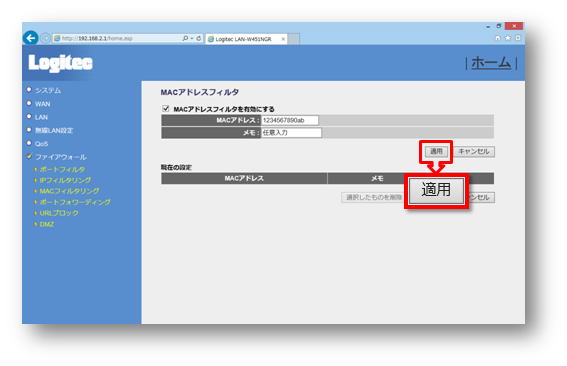Image resolution: width=567 pixels, height=366 pixels.
Task: Open browser tools gear icon
Action: tap(518, 38)
